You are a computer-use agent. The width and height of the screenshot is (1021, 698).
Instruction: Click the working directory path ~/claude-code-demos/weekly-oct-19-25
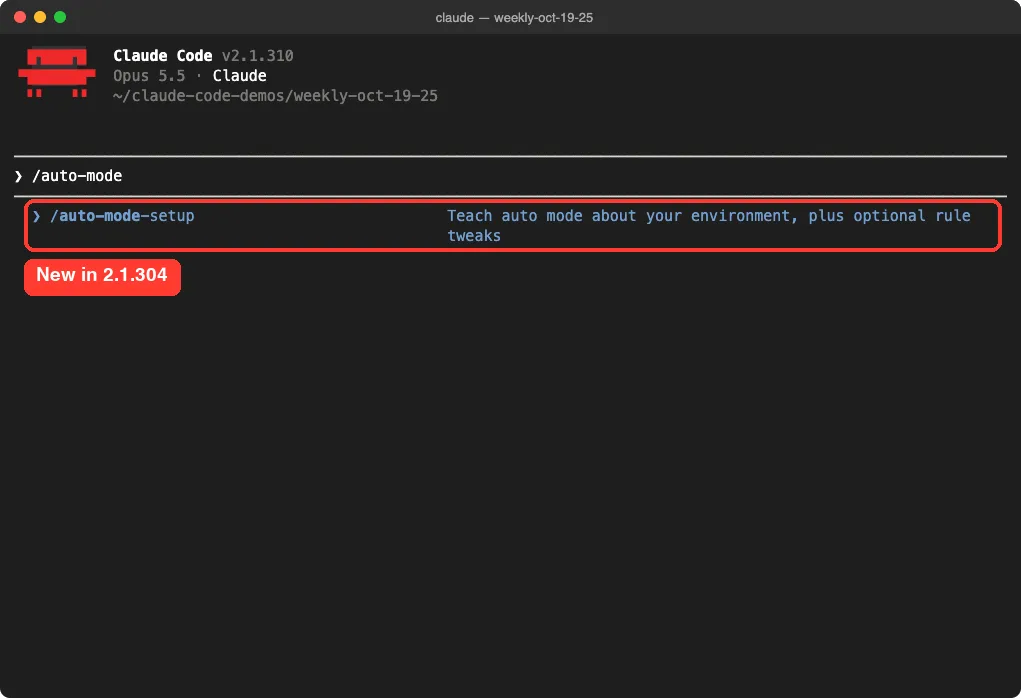point(275,96)
